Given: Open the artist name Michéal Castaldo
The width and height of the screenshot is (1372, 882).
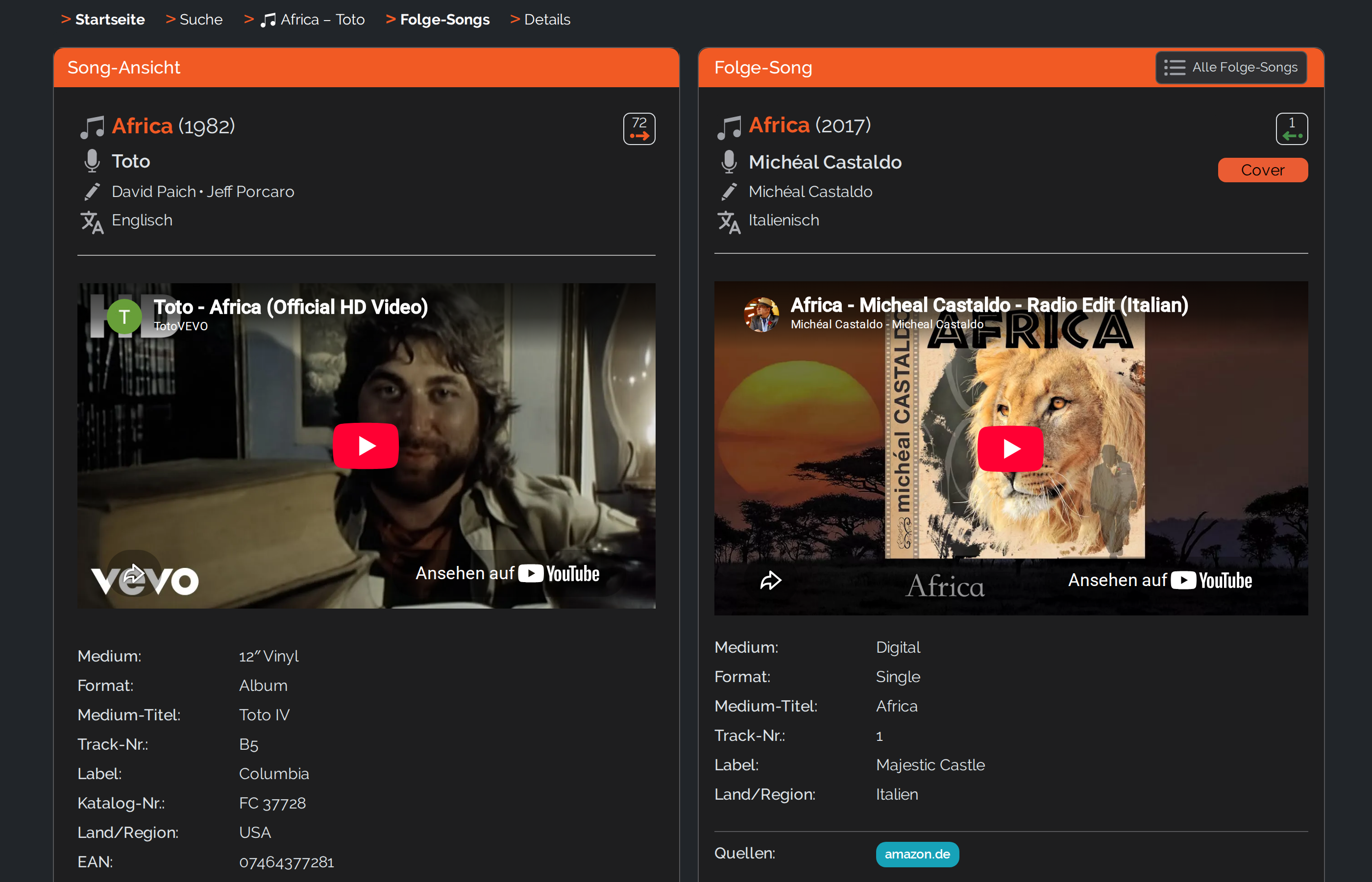Looking at the screenshot, I should (825, 162).
